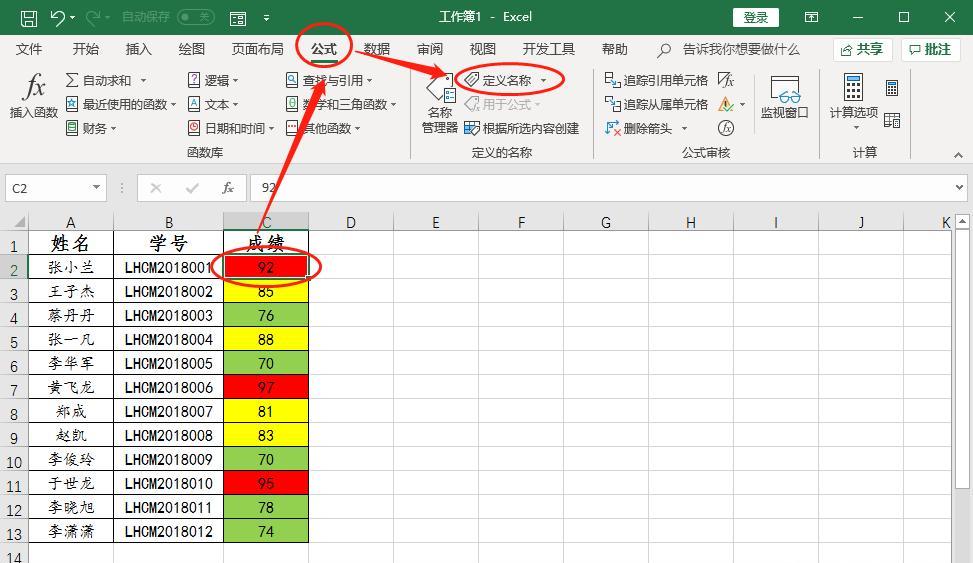Click 删除箭头 remove arrows icon
This screenshot has width=973, height=563.
click(x=612, y=128)
